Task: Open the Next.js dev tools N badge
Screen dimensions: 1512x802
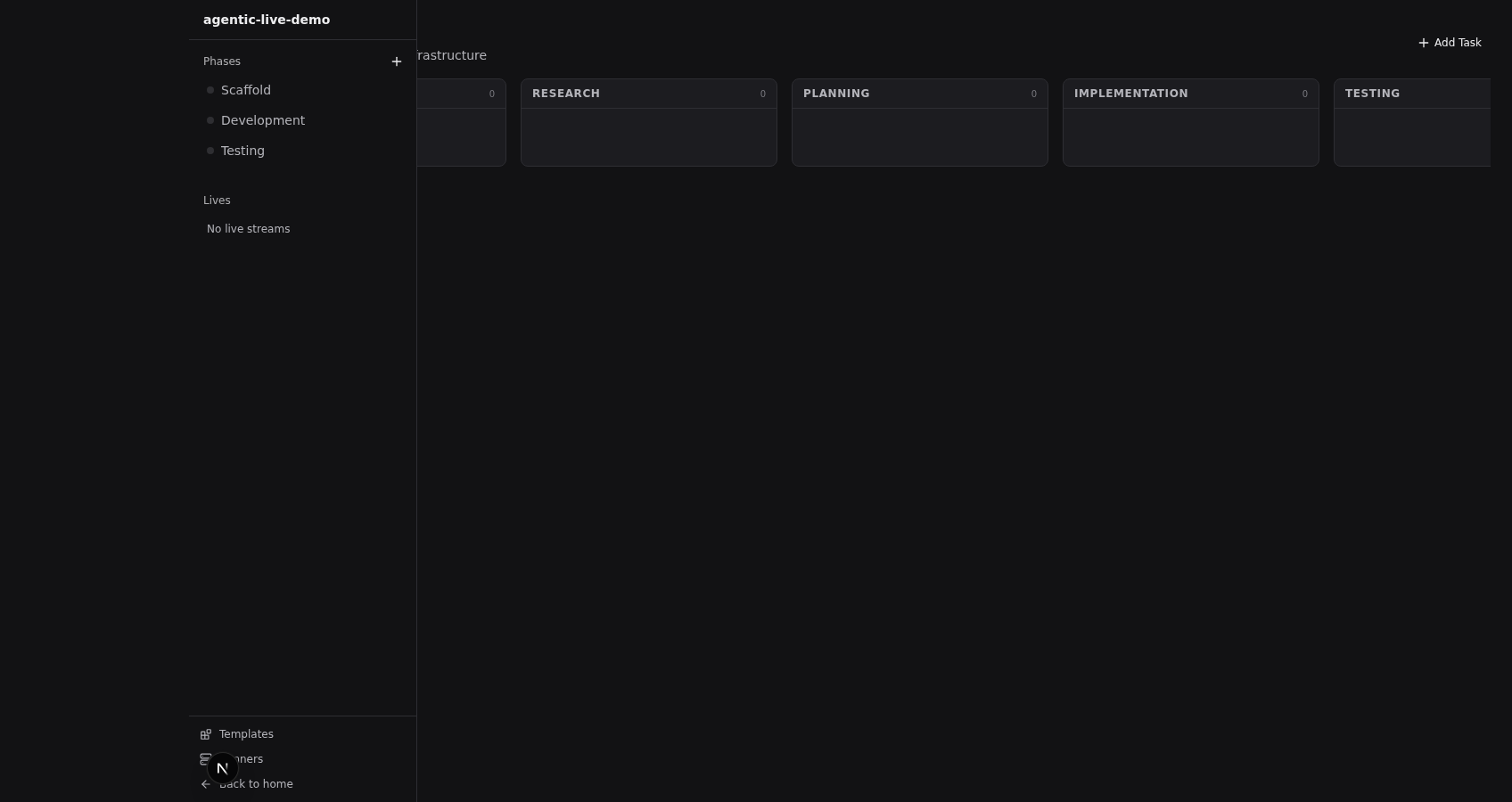Action: 223,768
